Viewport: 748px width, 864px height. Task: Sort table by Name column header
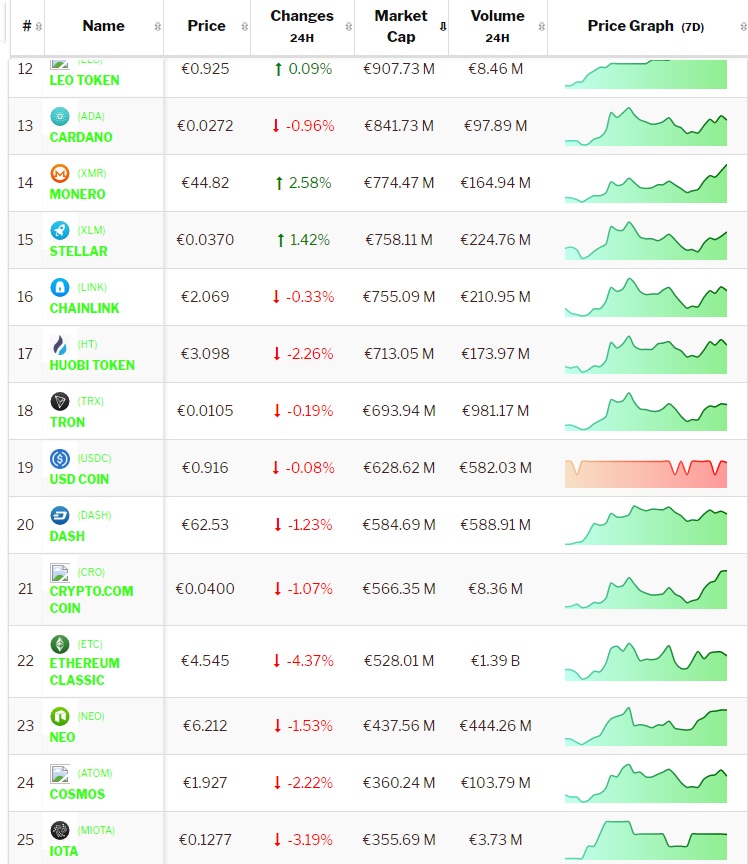point(103,26)
